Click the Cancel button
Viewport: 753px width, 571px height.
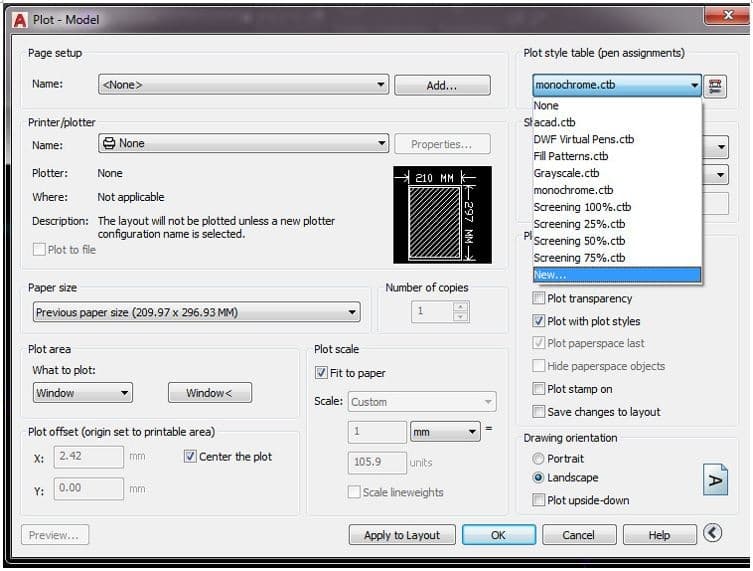click(x=579, y=535)
